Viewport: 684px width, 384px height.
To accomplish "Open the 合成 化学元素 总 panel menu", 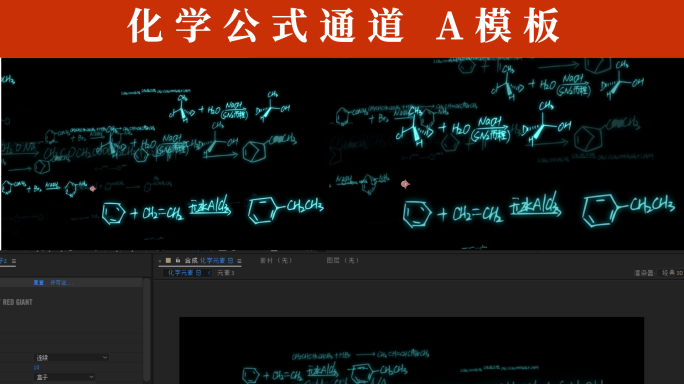I will click(239, 261).
